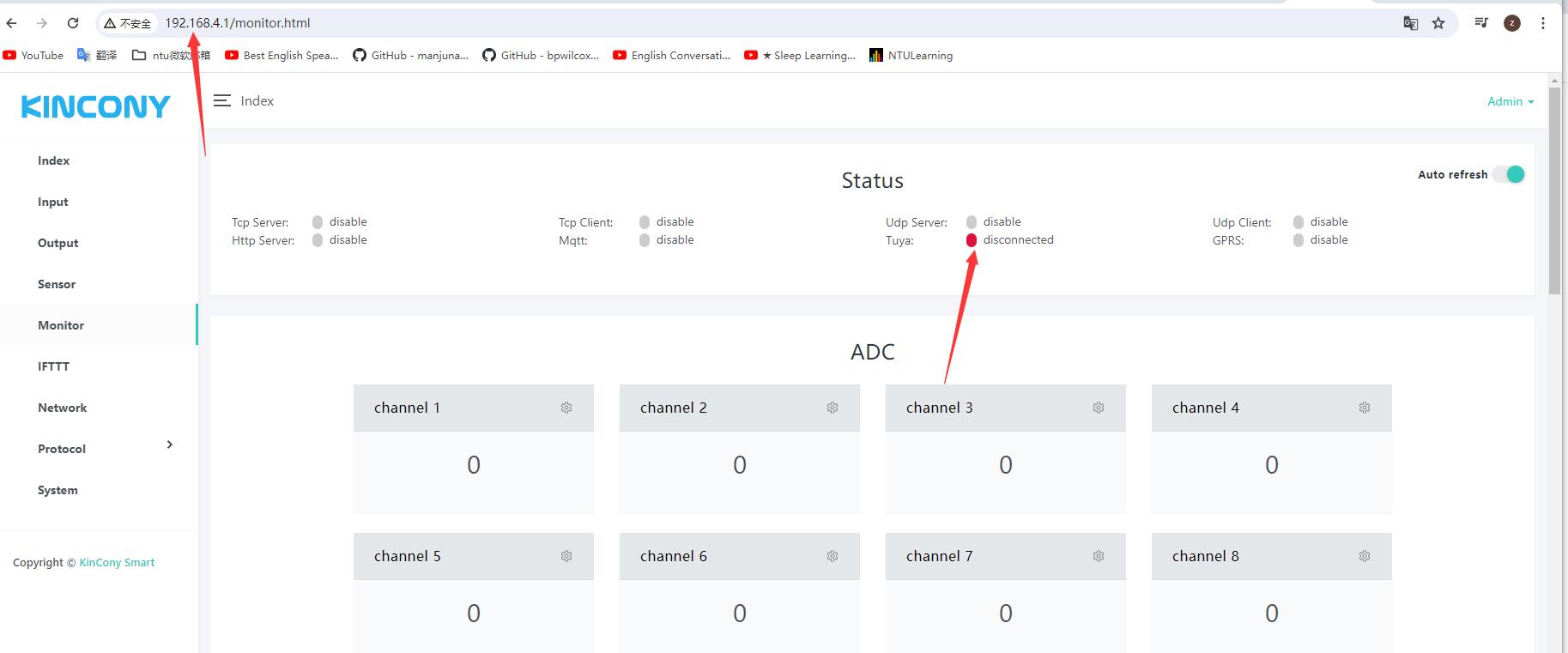
Task: Reload the page with browser refresh
Action: 73,23
